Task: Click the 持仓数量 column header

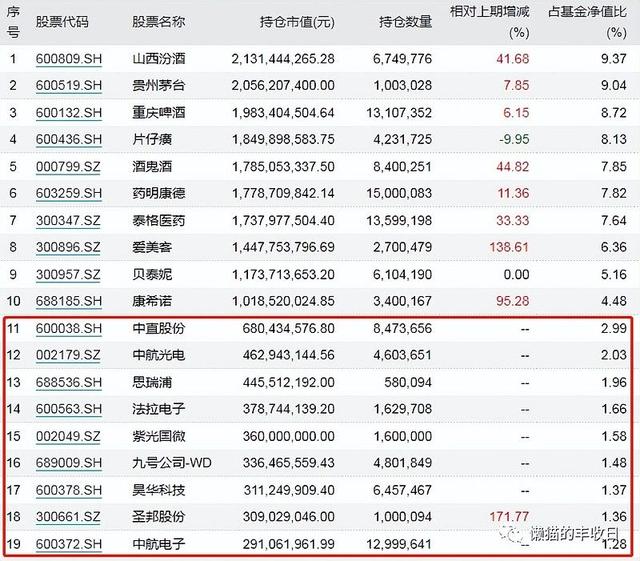Action: (x=405, y=22)
